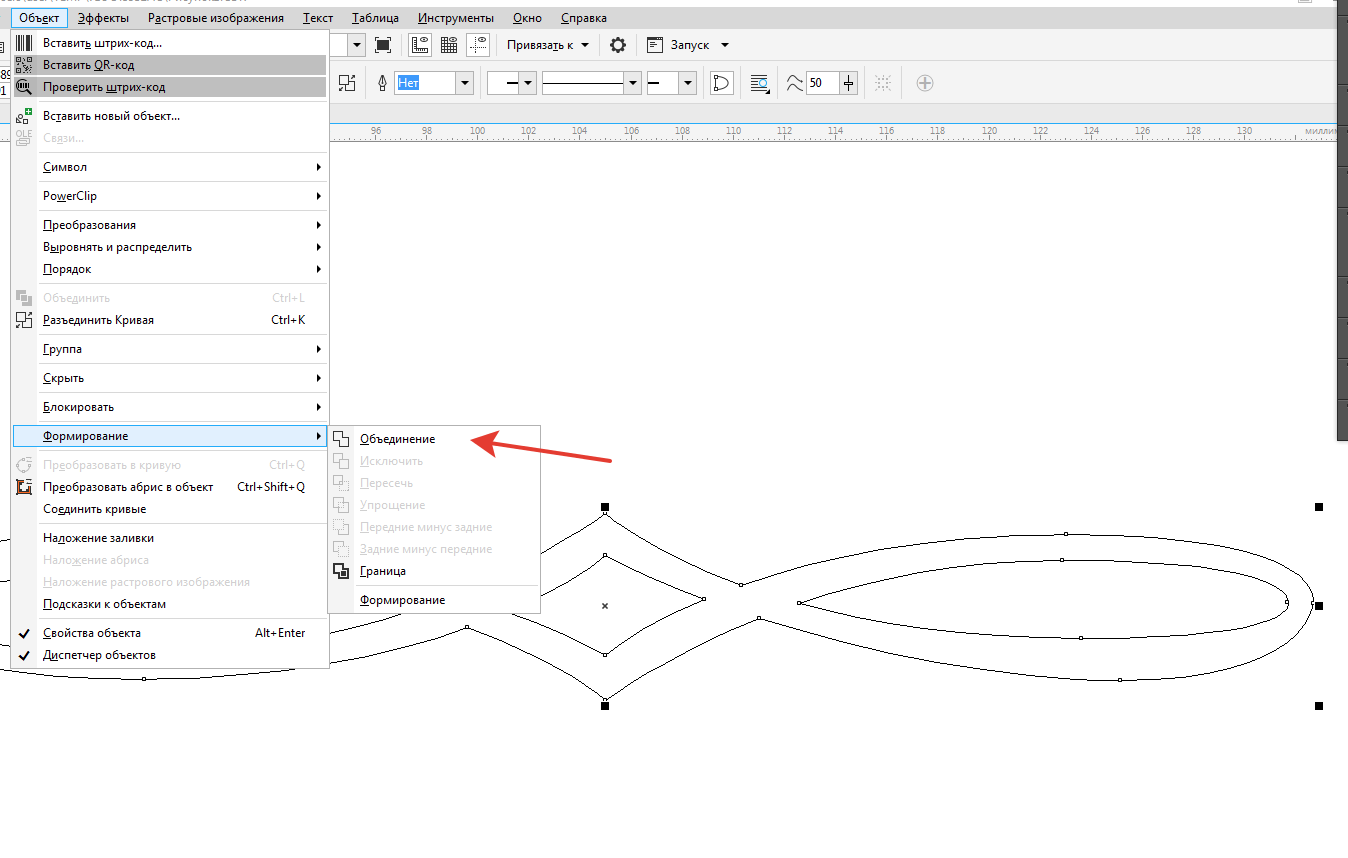The image size is (1348, 858).
Task: Expand the Преобразования submenu
Action: point(170,225)
